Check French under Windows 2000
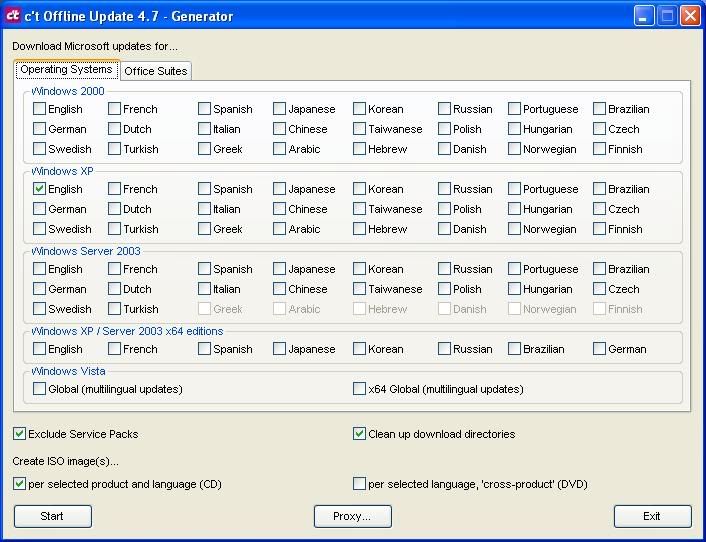The height and width of the screenshot is (542, 706). tap(114, 108)
